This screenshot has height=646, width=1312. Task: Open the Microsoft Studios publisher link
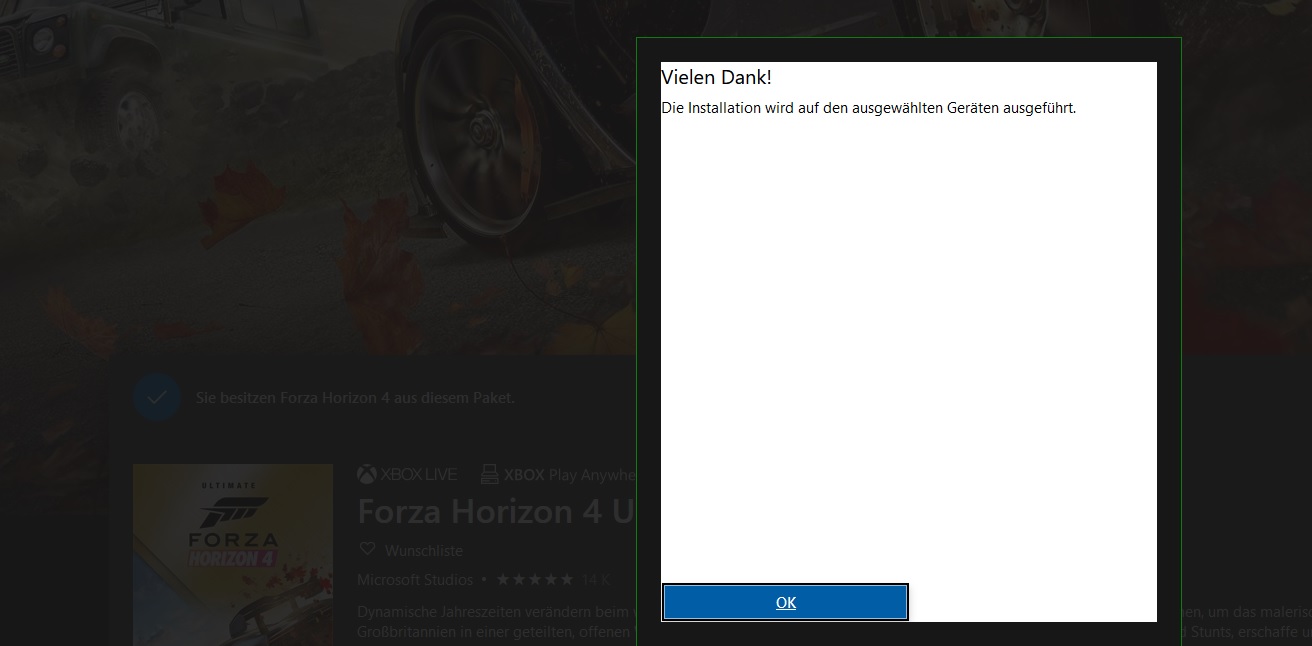tap(414, 579)
